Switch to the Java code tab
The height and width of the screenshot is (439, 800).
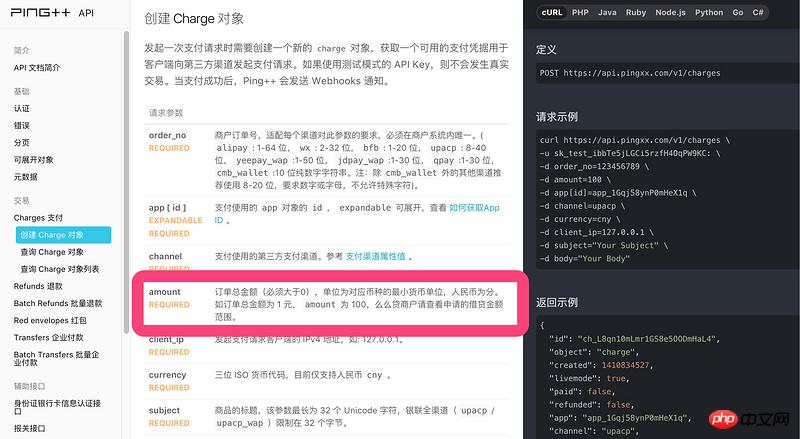[x=607, y=12]
